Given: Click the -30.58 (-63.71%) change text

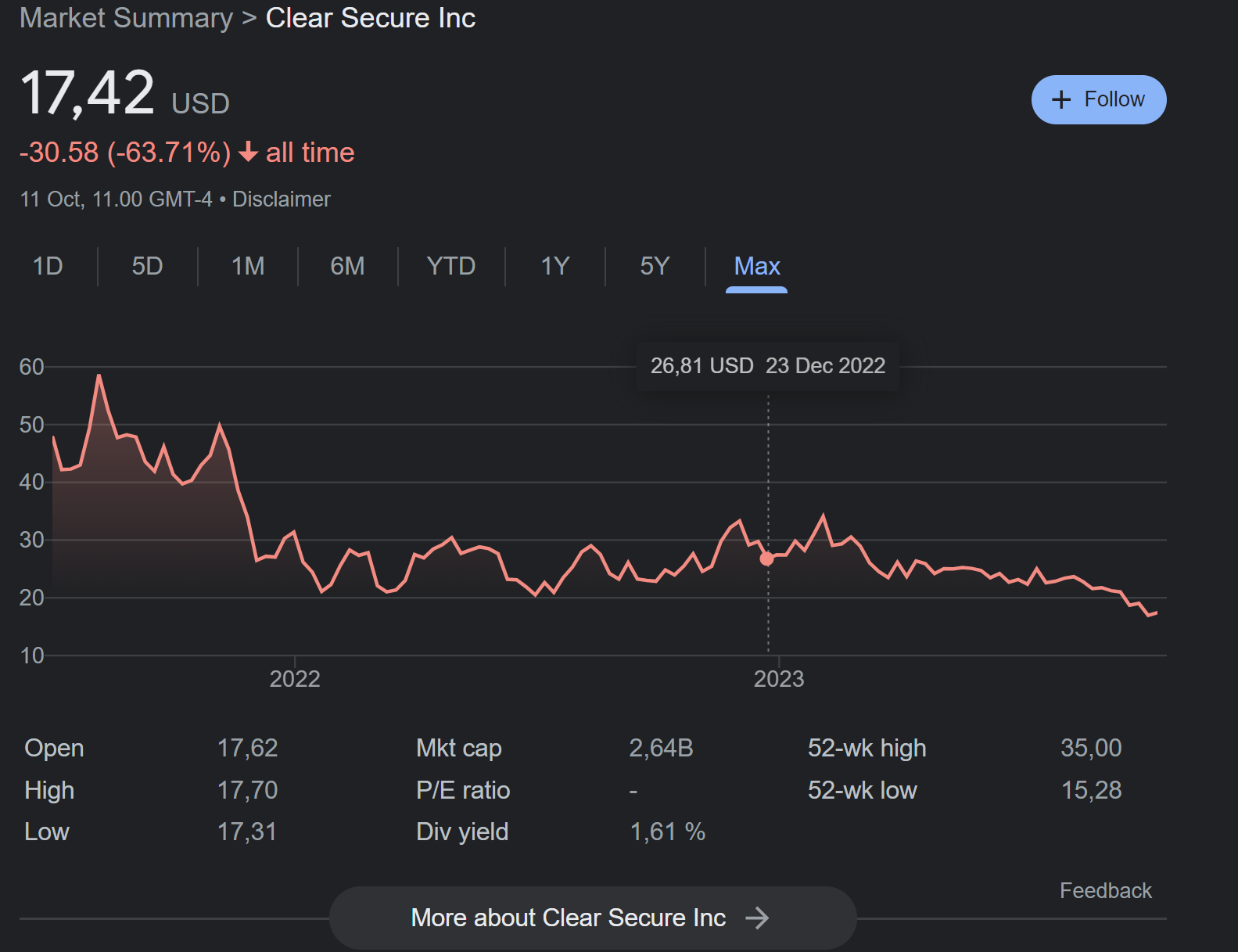Looking at the screenshot, I should click(x=125, y=152).
